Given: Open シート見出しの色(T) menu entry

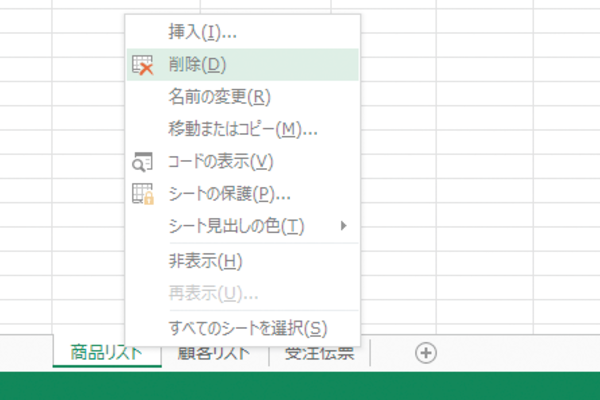Looking at the screenshot, I should tap(243, 226).
